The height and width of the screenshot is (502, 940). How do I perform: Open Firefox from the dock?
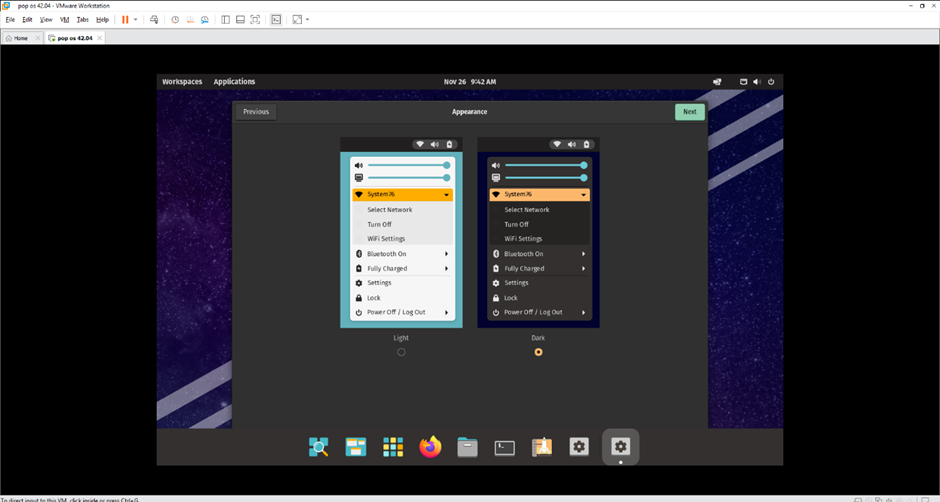point(430,447)
